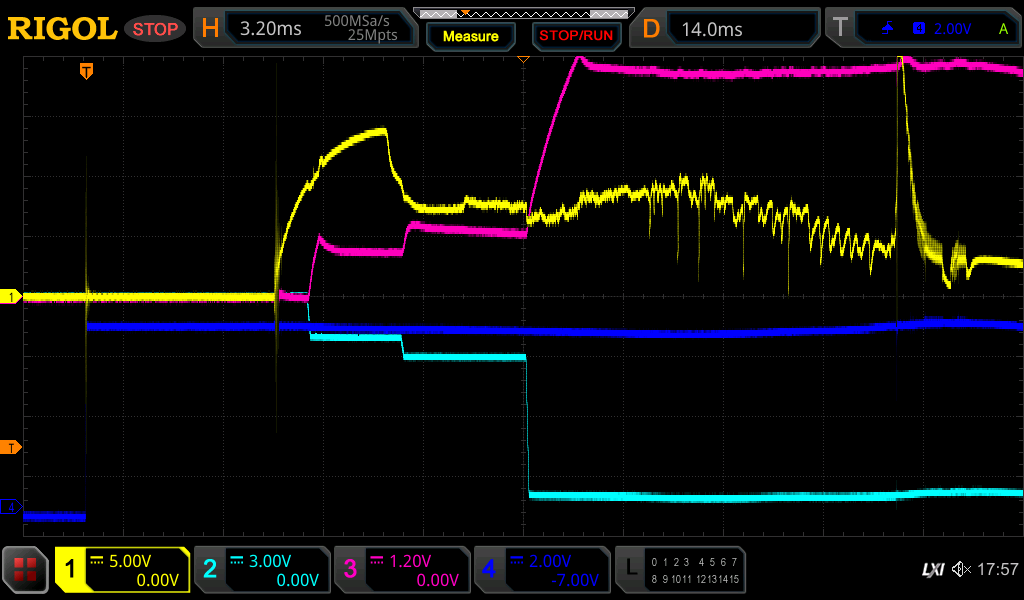
Task: Toggle channel 1 with 5.00V scale
Action: (122, 570)
